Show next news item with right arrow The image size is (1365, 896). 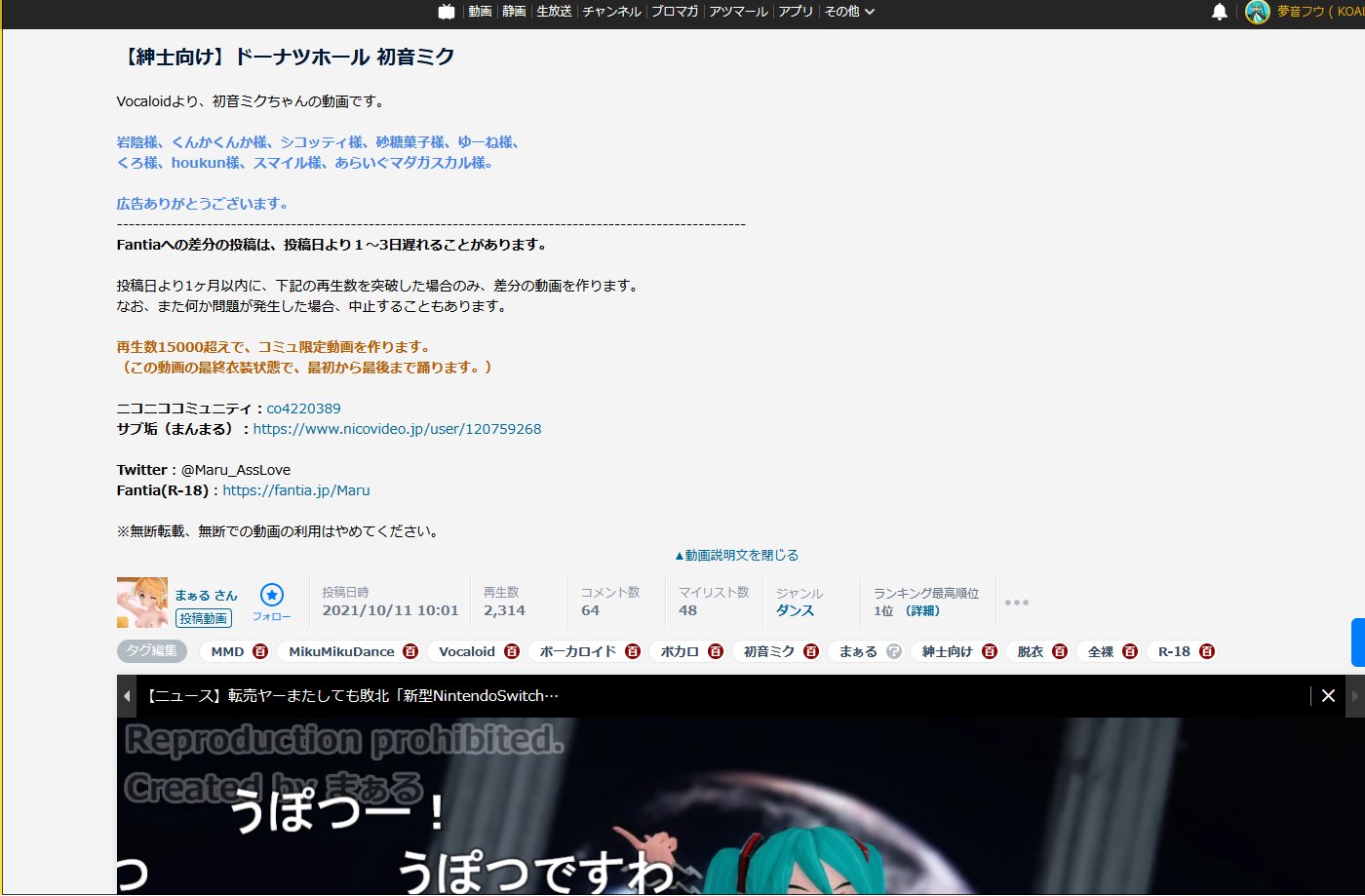[1354, 696]
